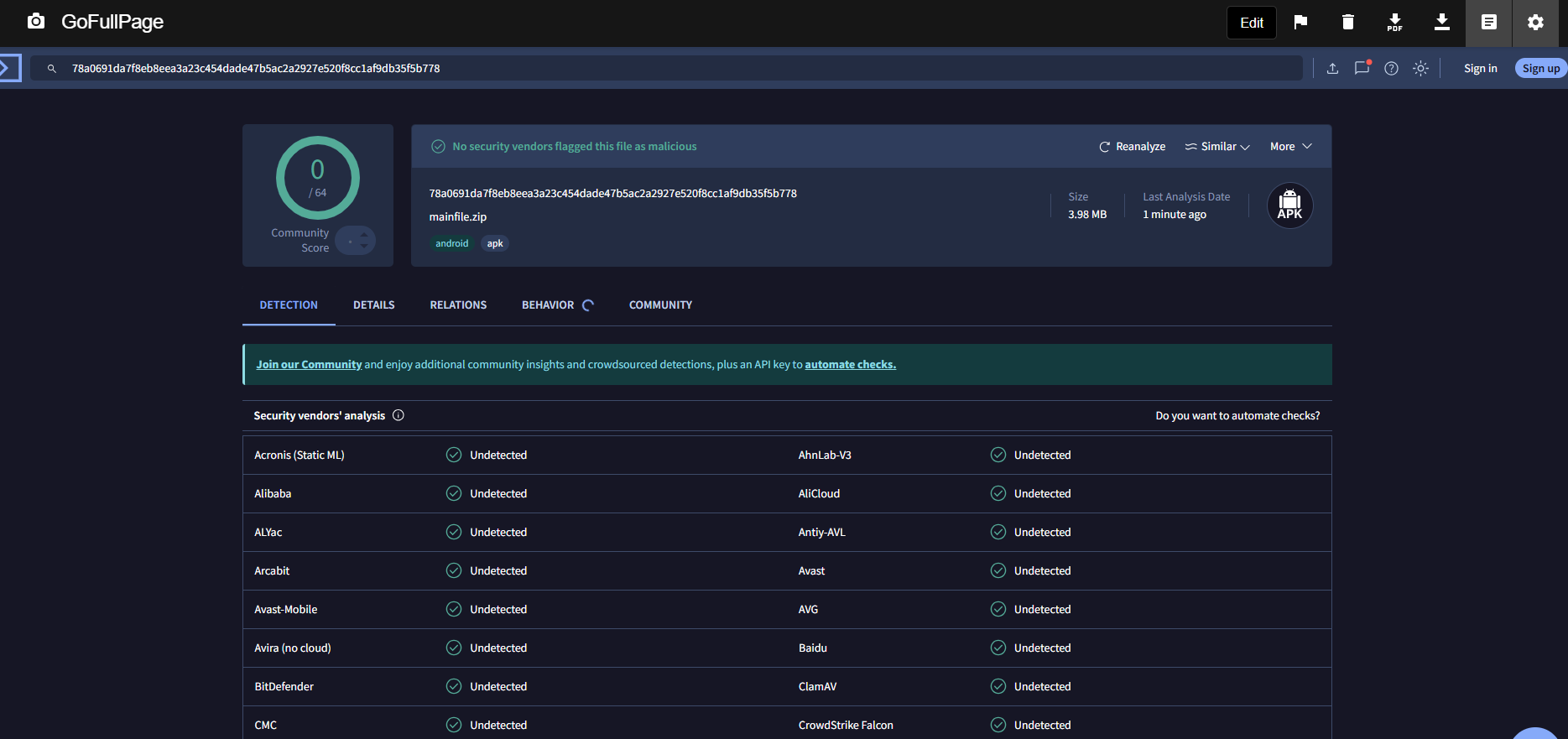Click the no-malicious-flag checkmark icon

click(438, 147)
